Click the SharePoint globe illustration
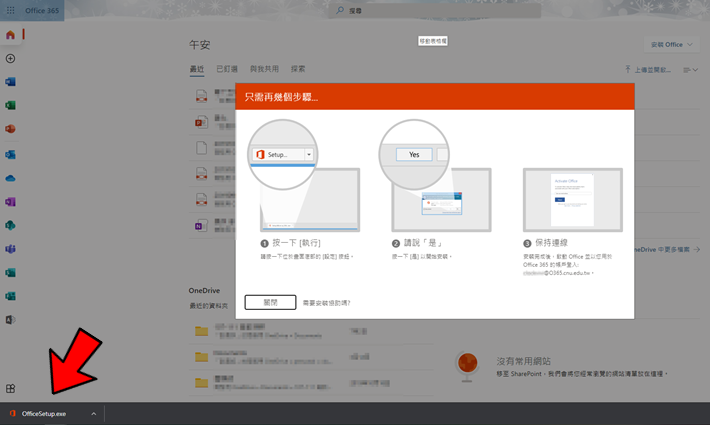The height and width of the screenshot is (425, 710). (467, 367)
